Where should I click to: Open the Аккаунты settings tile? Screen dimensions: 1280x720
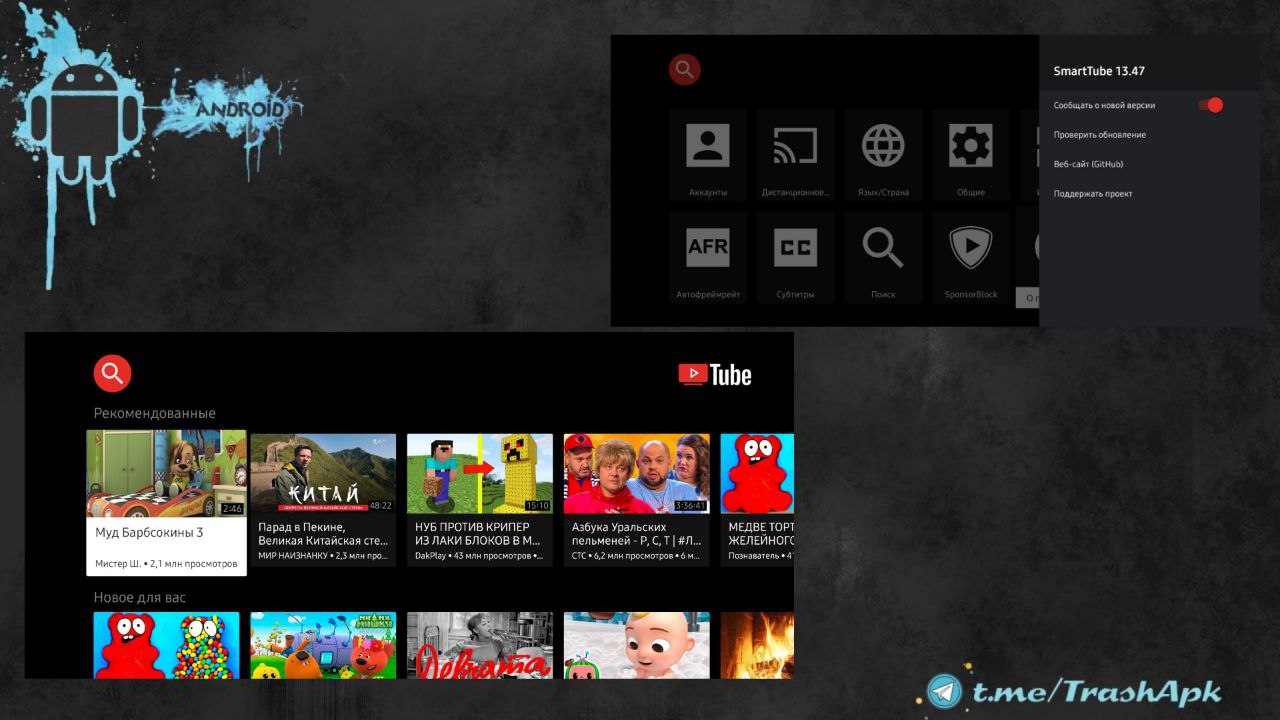pyautogui.click(x=708, y=154)
